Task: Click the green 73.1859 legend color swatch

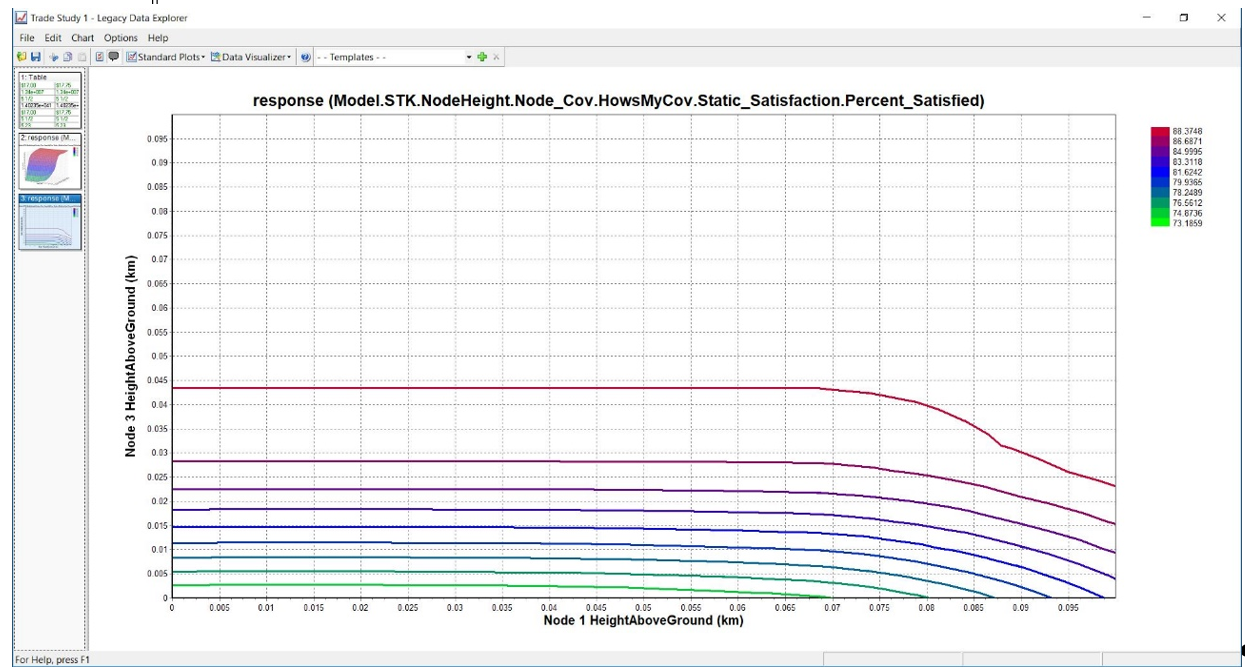Action: point(1160,222)
